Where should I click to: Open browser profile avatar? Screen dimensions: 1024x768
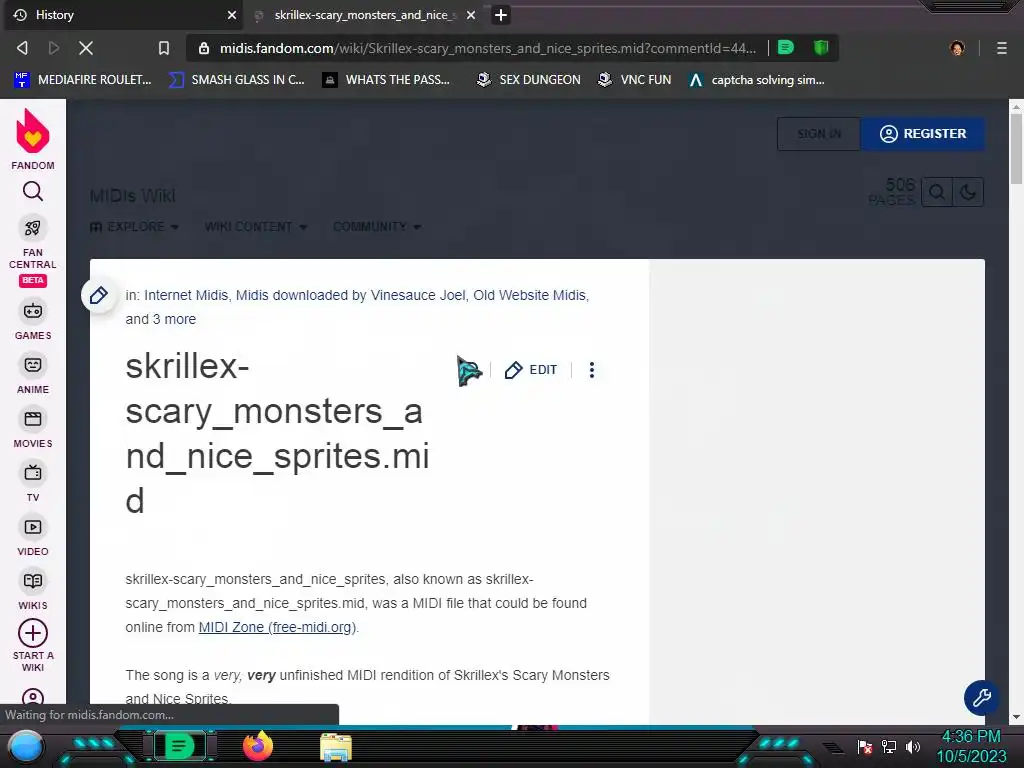point(957,48)
